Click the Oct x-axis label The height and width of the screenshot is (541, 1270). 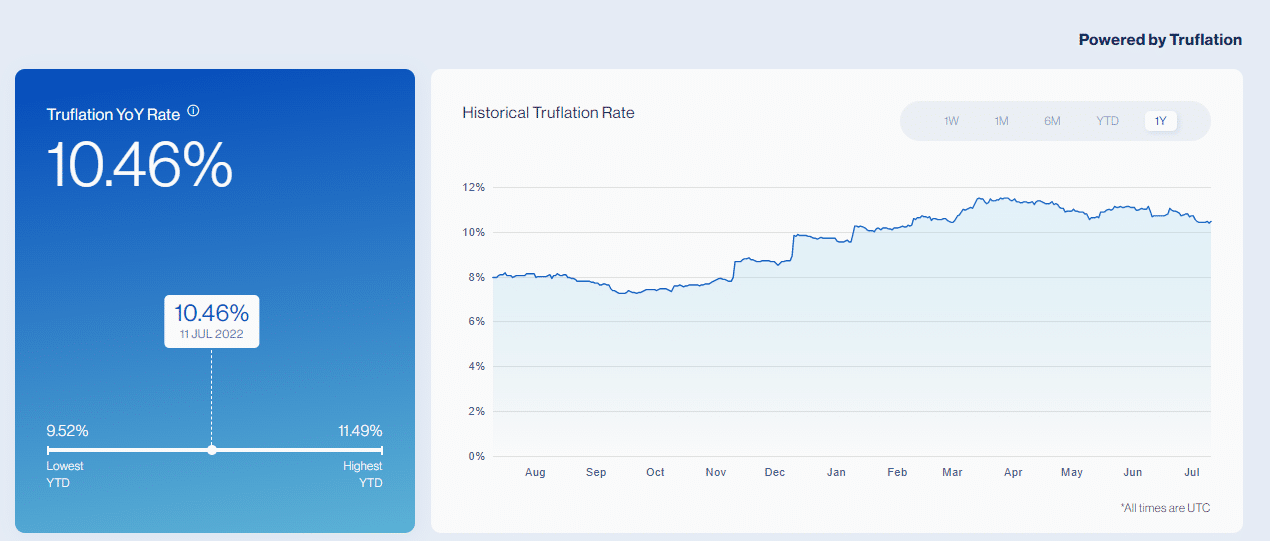pyautogui.click(x=655, y=472)
